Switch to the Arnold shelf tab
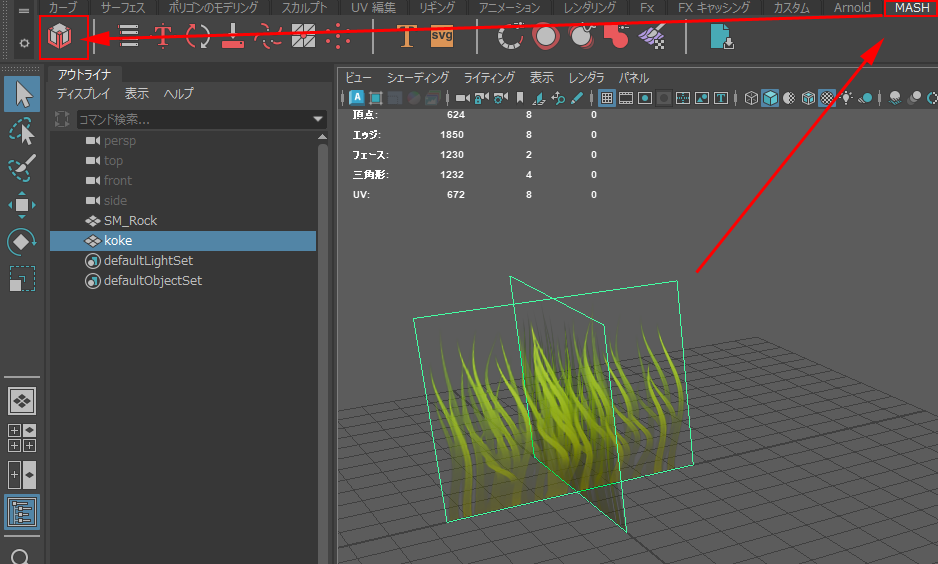 click(x=852, y=8)
